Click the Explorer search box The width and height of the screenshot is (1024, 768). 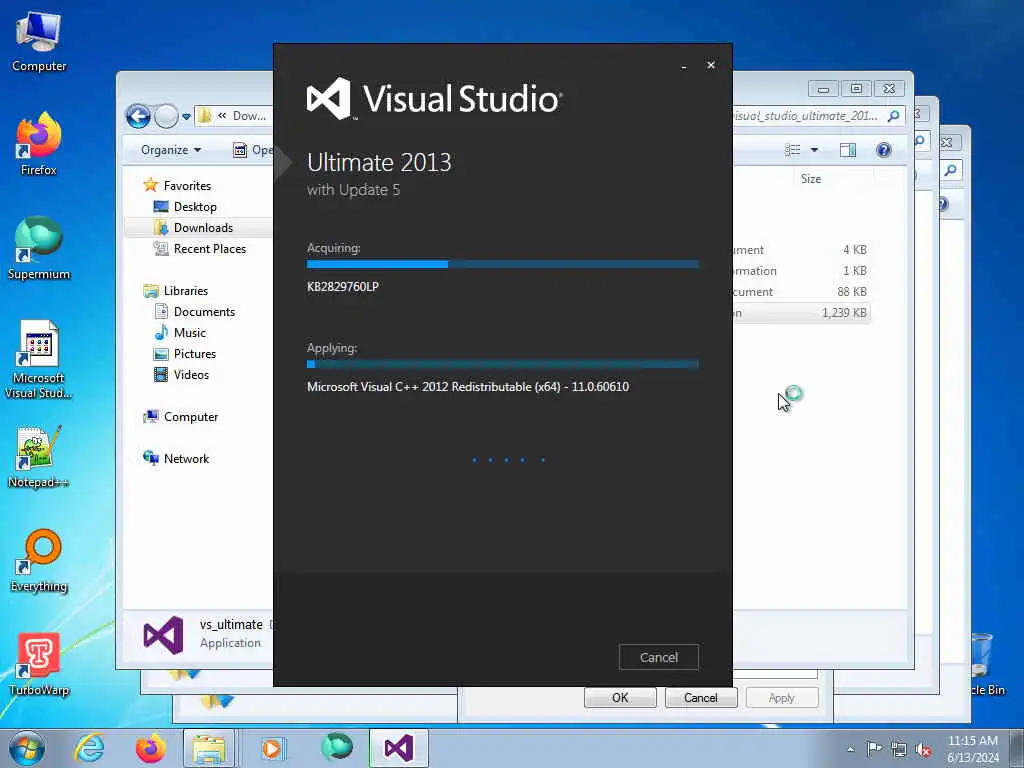tap(808, 116)
